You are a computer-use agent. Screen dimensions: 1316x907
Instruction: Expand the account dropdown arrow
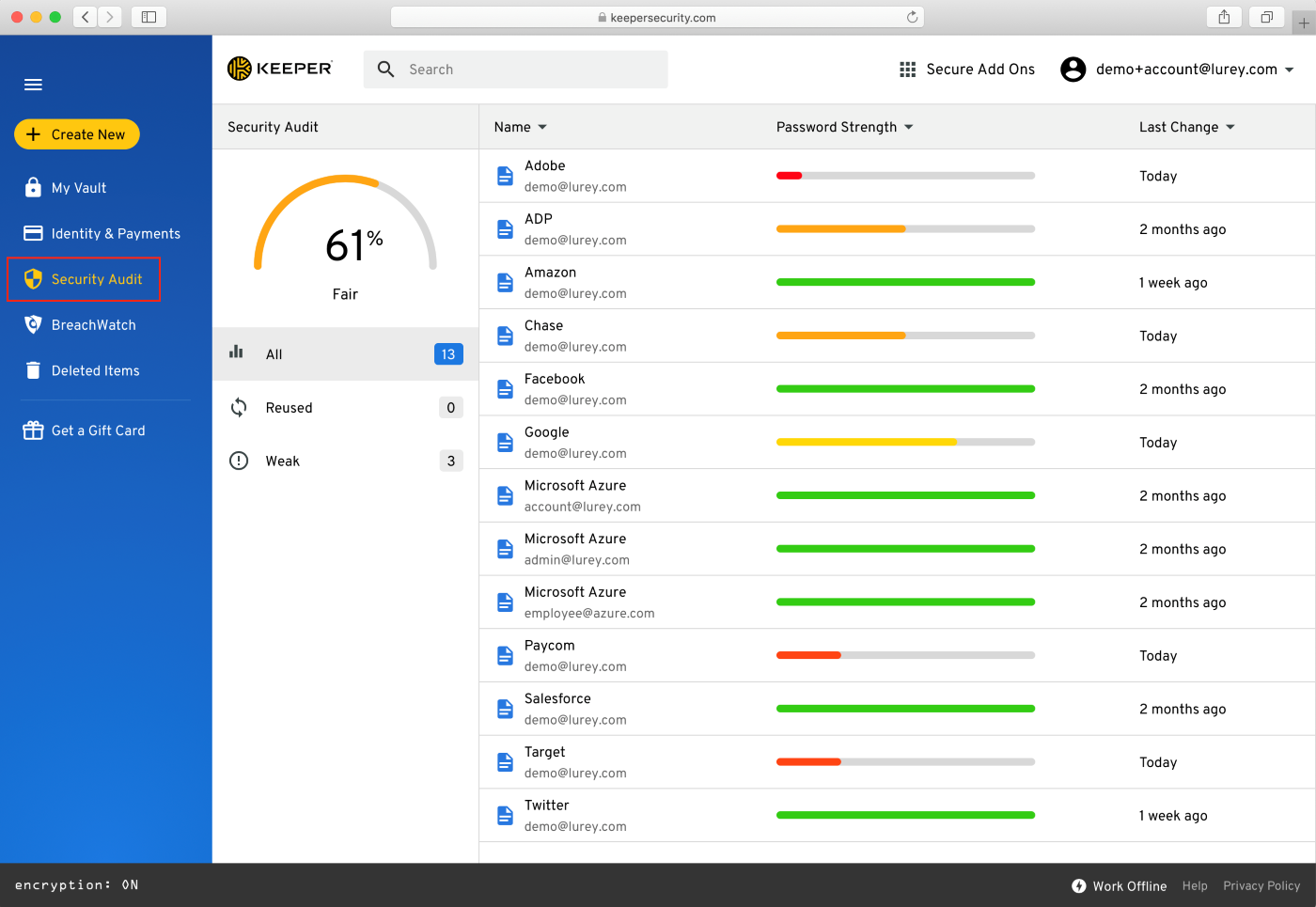[x=1290, y=70]
